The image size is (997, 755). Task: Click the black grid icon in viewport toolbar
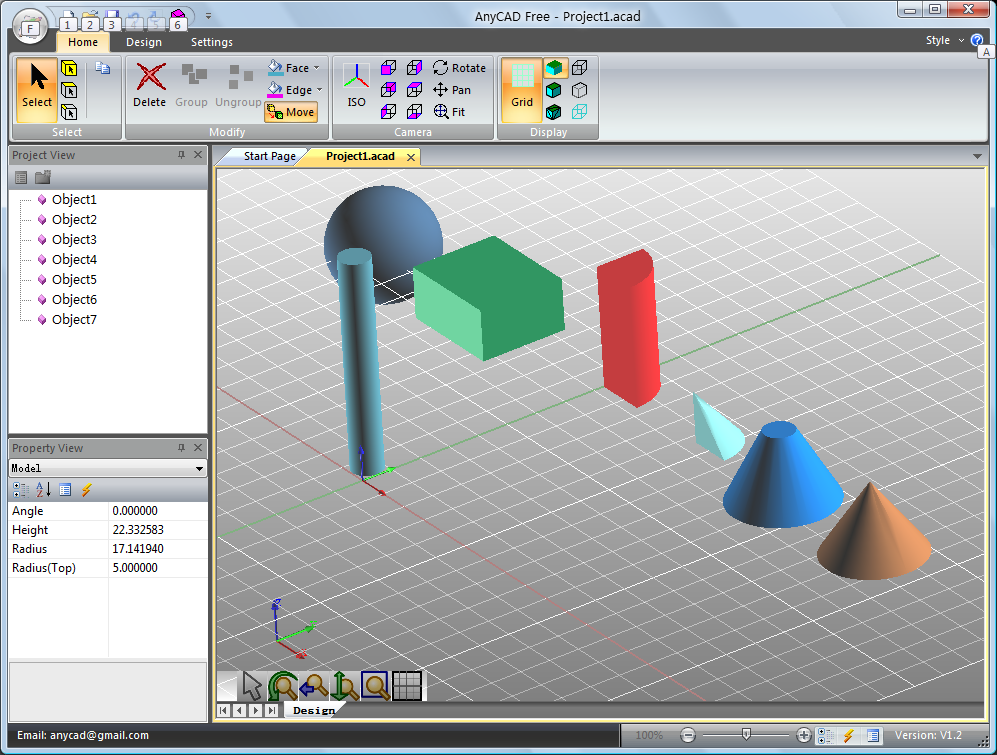pyautogui.click(x=407, y=686)
